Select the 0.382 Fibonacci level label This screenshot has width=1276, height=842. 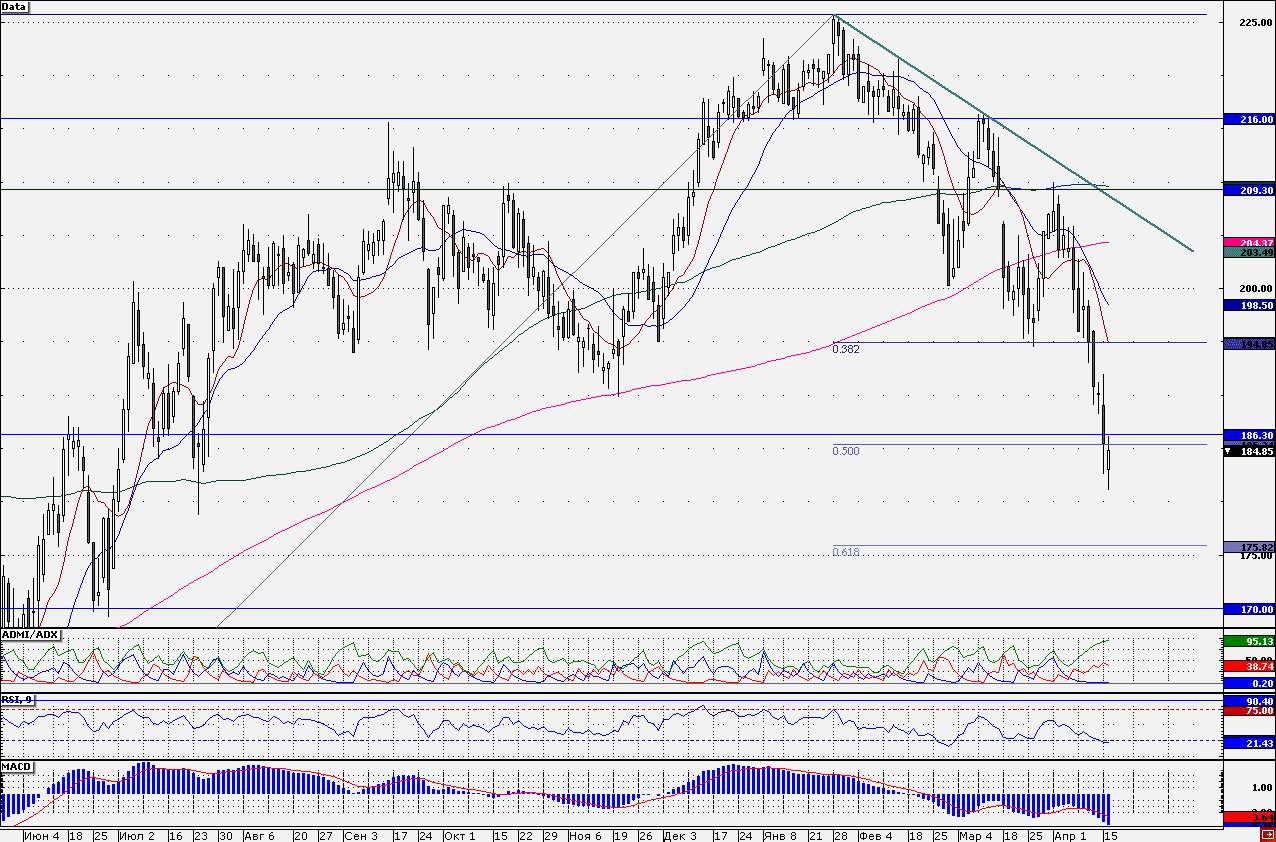click(846, 350)
